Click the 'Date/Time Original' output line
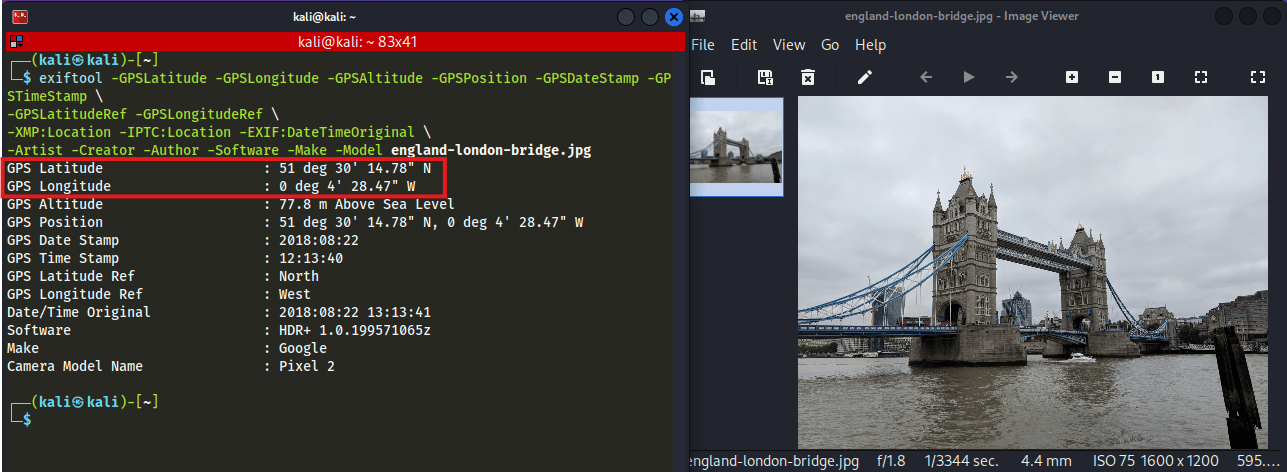 tap(218, 312)
